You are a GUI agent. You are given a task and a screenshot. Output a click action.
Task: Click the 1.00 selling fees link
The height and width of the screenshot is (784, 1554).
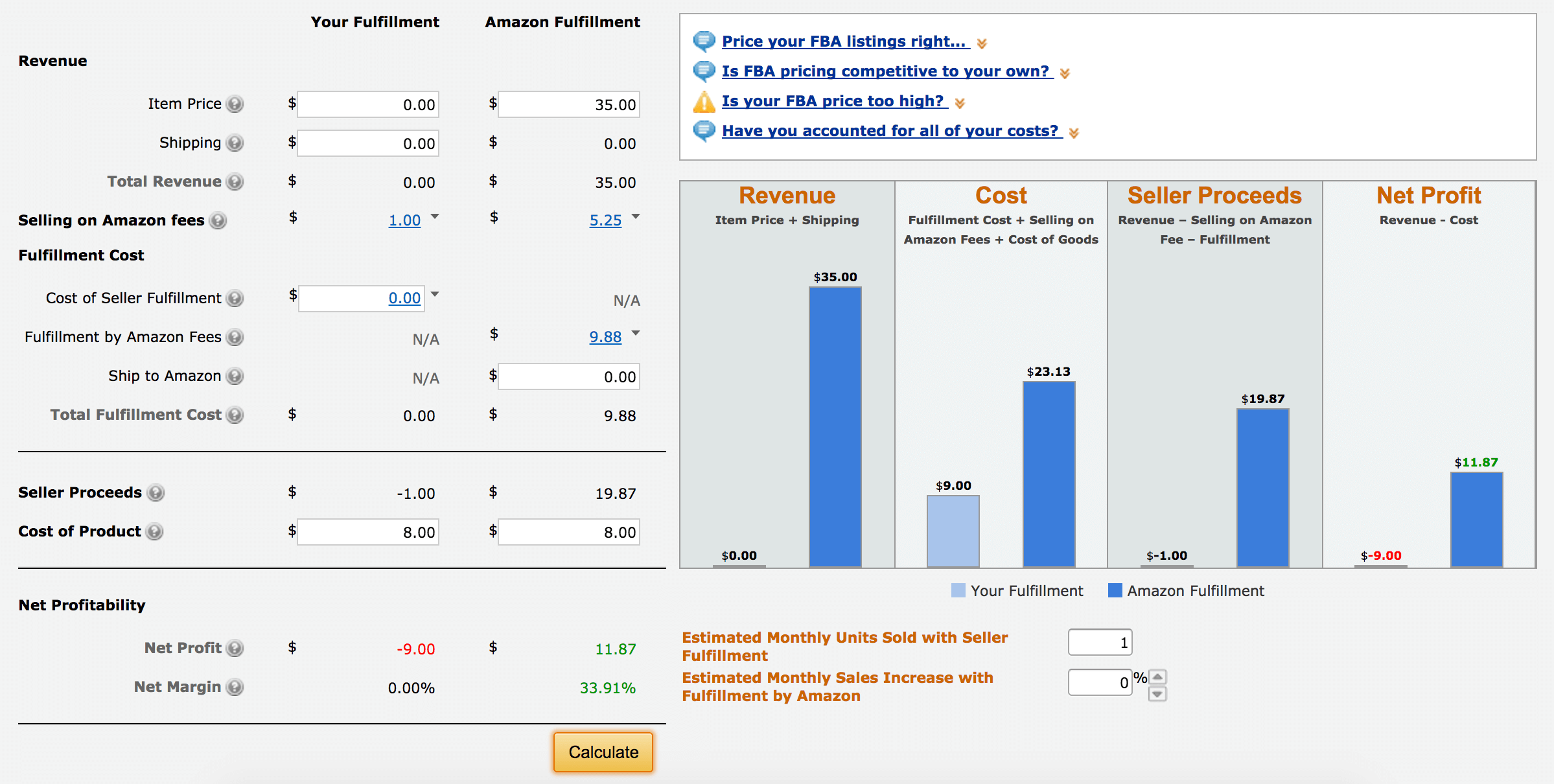[x=404, y=220]
